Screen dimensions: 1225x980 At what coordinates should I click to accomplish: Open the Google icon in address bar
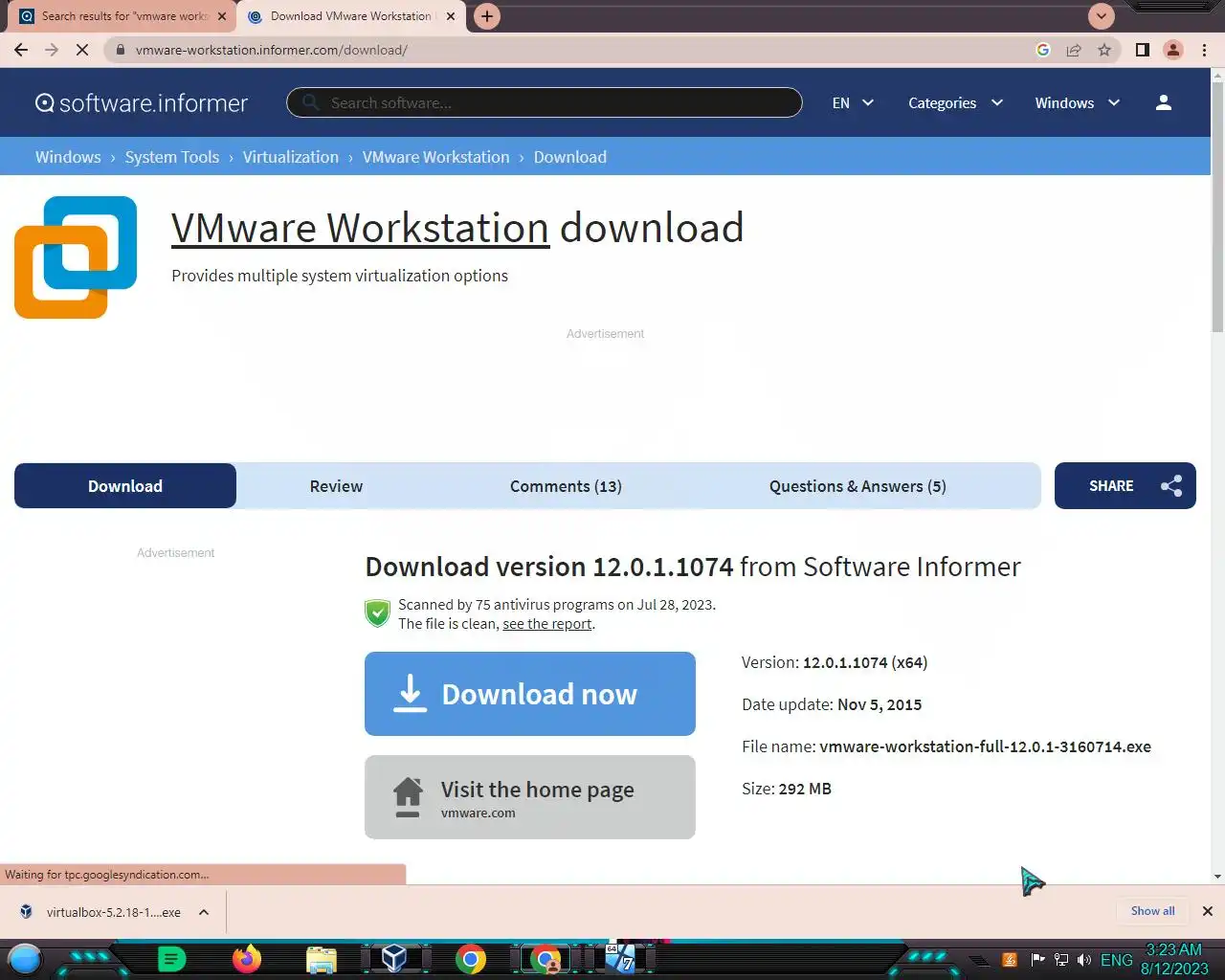(1043, 50)
